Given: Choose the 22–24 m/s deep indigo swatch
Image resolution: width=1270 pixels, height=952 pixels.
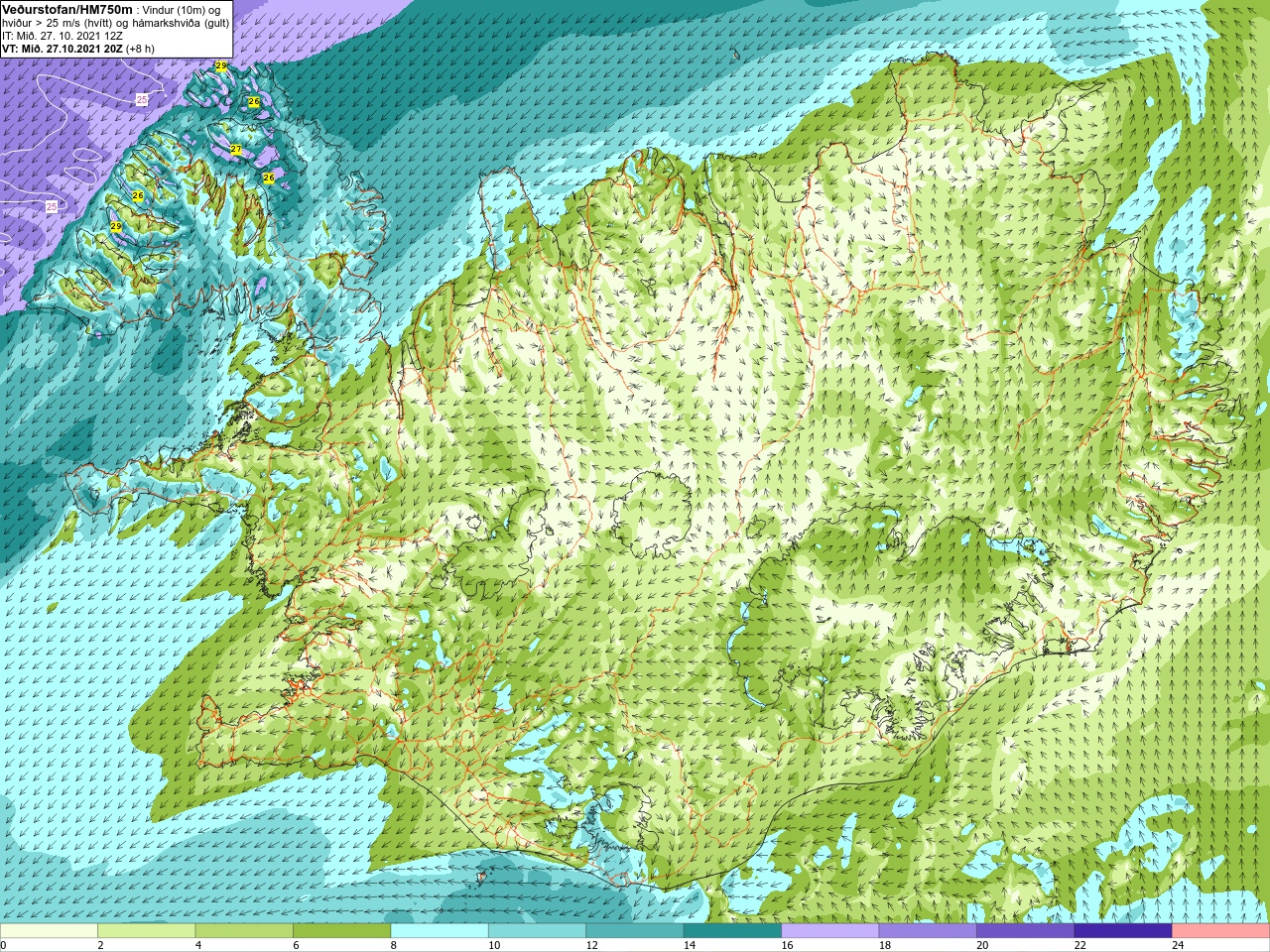Looking at the screenshot, I should (x=1123, y=931).
